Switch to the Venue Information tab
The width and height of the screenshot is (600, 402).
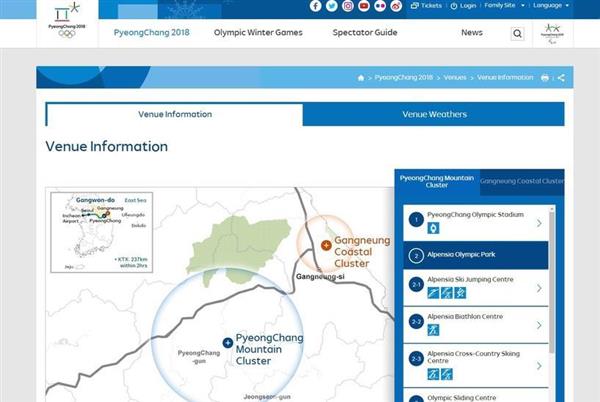coord(174,114)
